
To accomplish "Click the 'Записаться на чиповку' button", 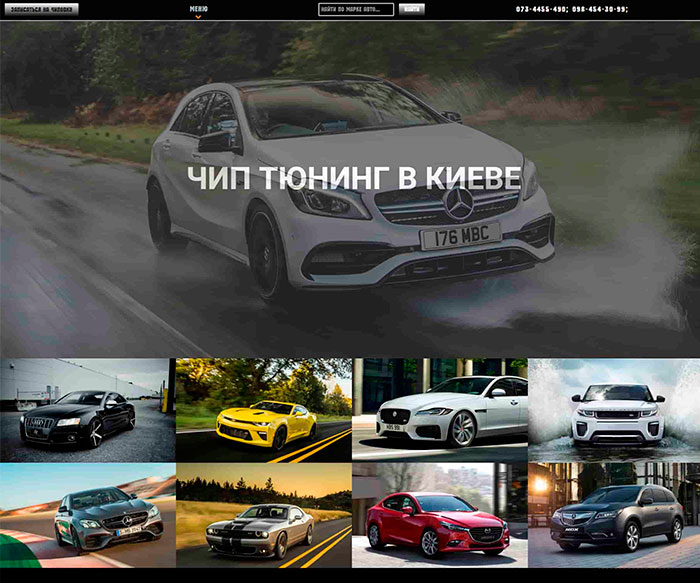I will click(42, 9).
